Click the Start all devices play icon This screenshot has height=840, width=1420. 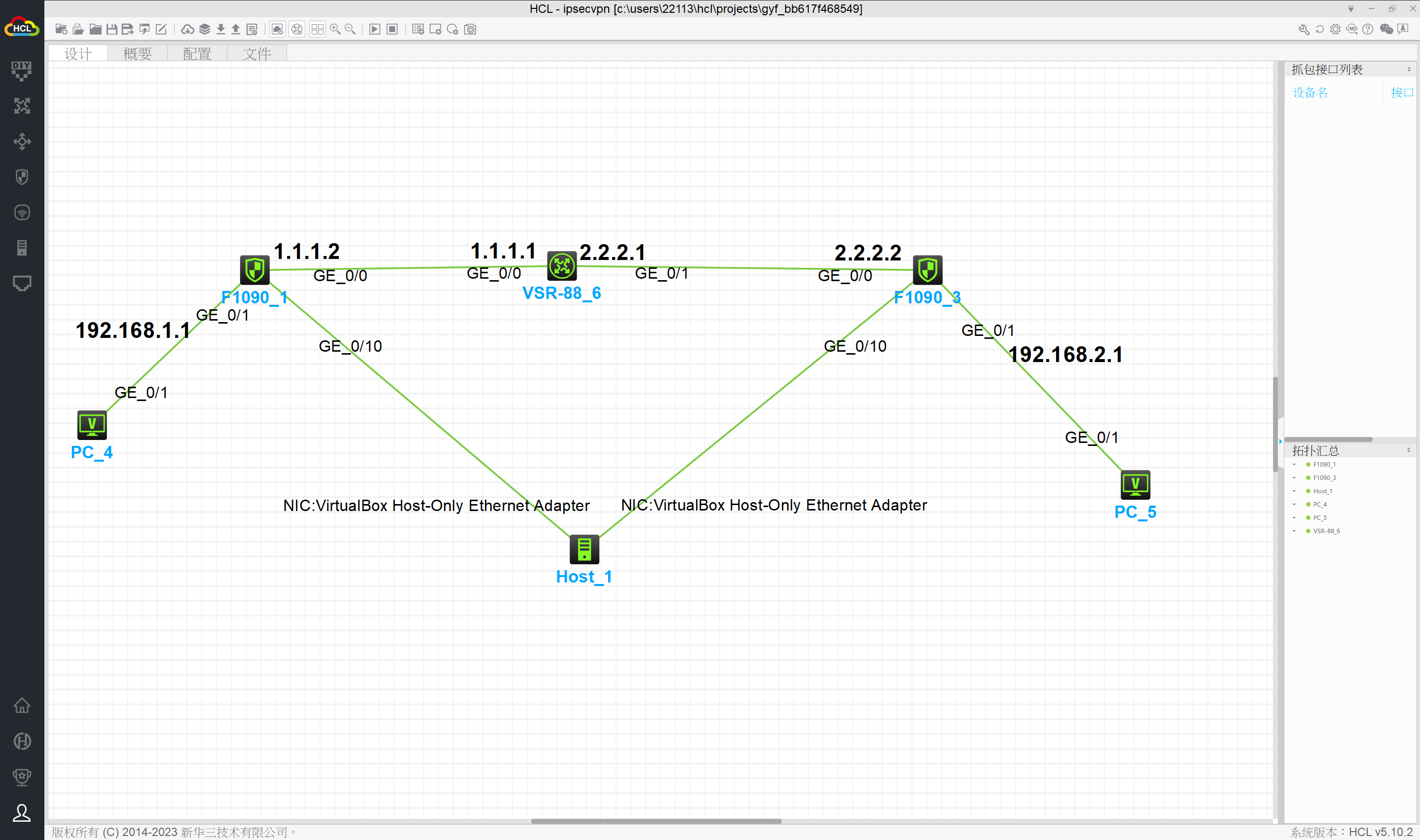375,30
